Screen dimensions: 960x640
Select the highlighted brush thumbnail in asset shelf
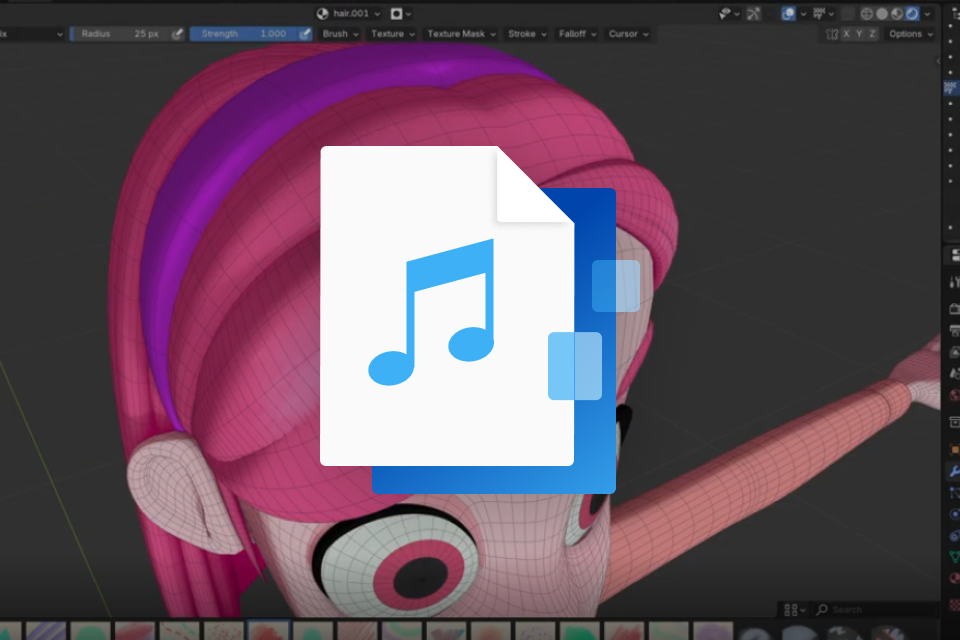click(269, 631)
